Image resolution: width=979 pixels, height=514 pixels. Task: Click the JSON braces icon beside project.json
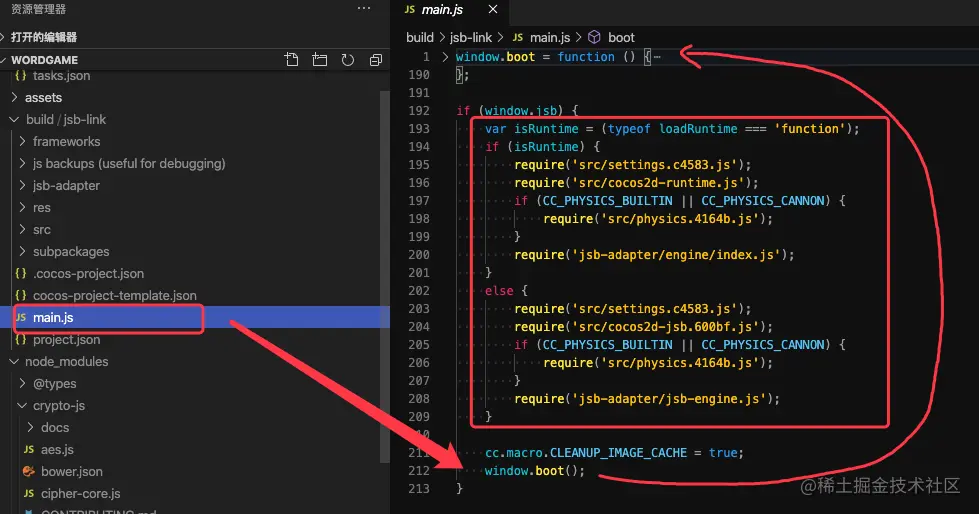click(21, 339)
